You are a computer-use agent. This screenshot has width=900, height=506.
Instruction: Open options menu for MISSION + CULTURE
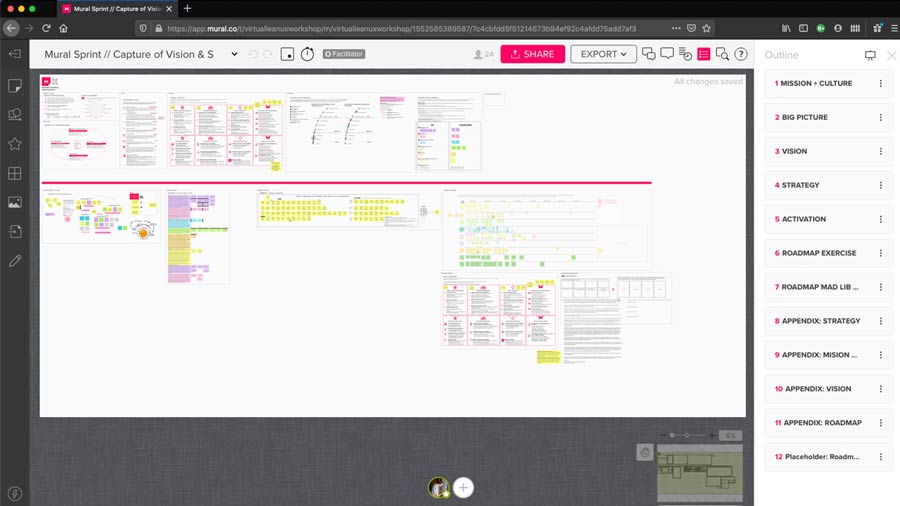tap(880, 84)
